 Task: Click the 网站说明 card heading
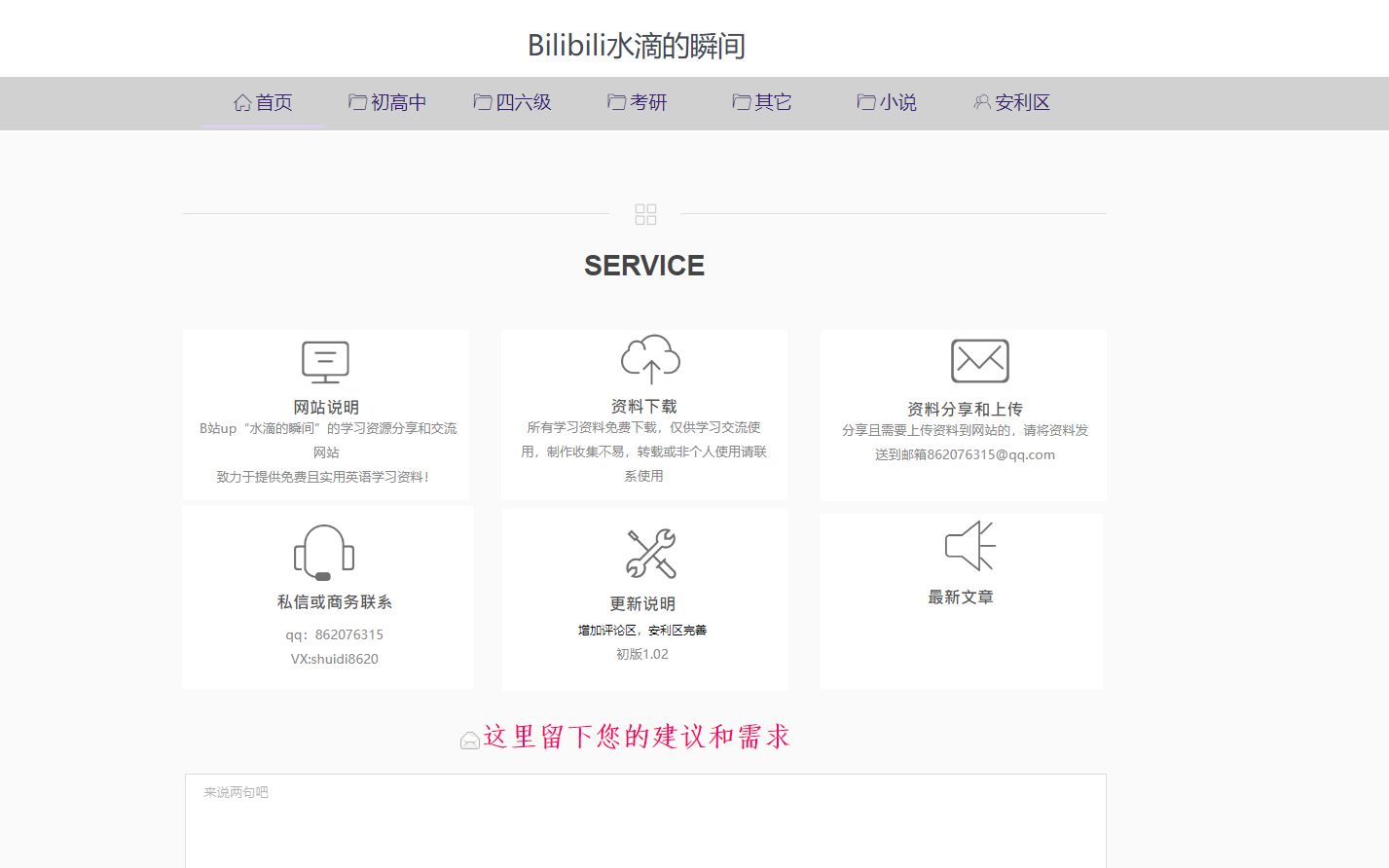(326, 407)
